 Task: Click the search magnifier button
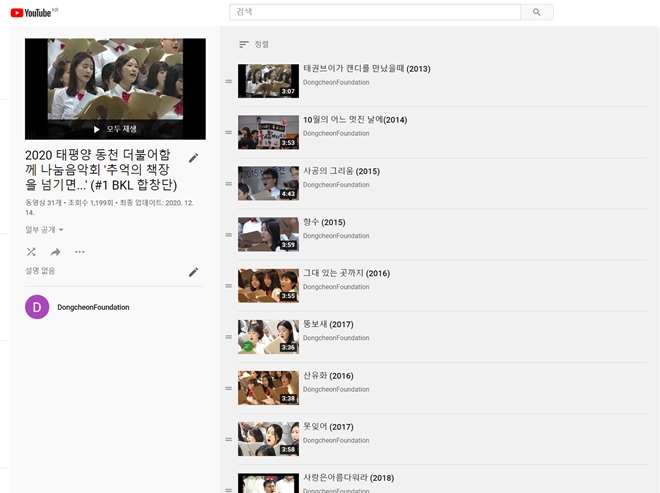[536, 12]
